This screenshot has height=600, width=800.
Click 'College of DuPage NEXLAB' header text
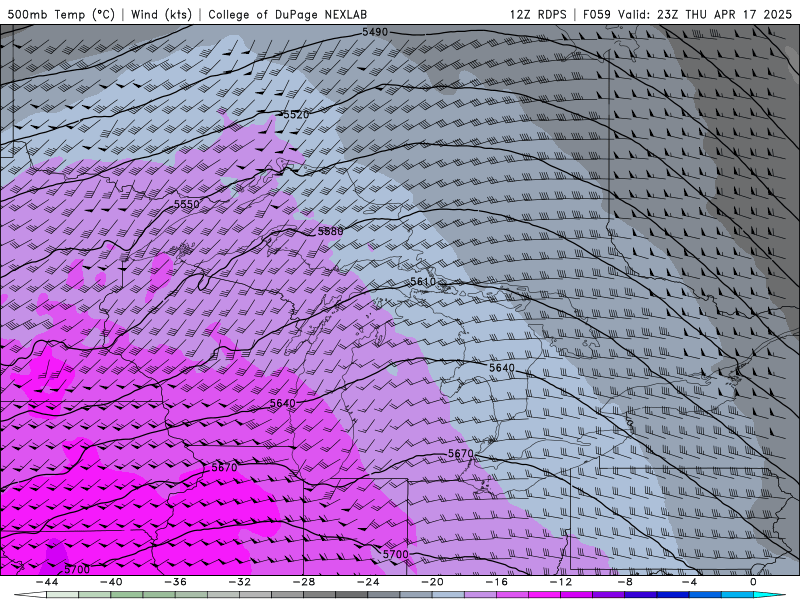tap(287, 14)
